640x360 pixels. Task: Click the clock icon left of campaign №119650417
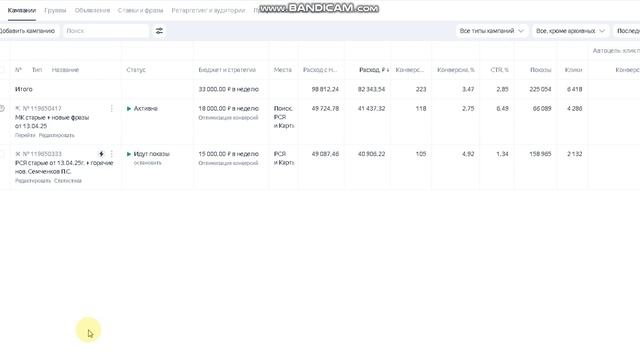(x=2, y=108)
